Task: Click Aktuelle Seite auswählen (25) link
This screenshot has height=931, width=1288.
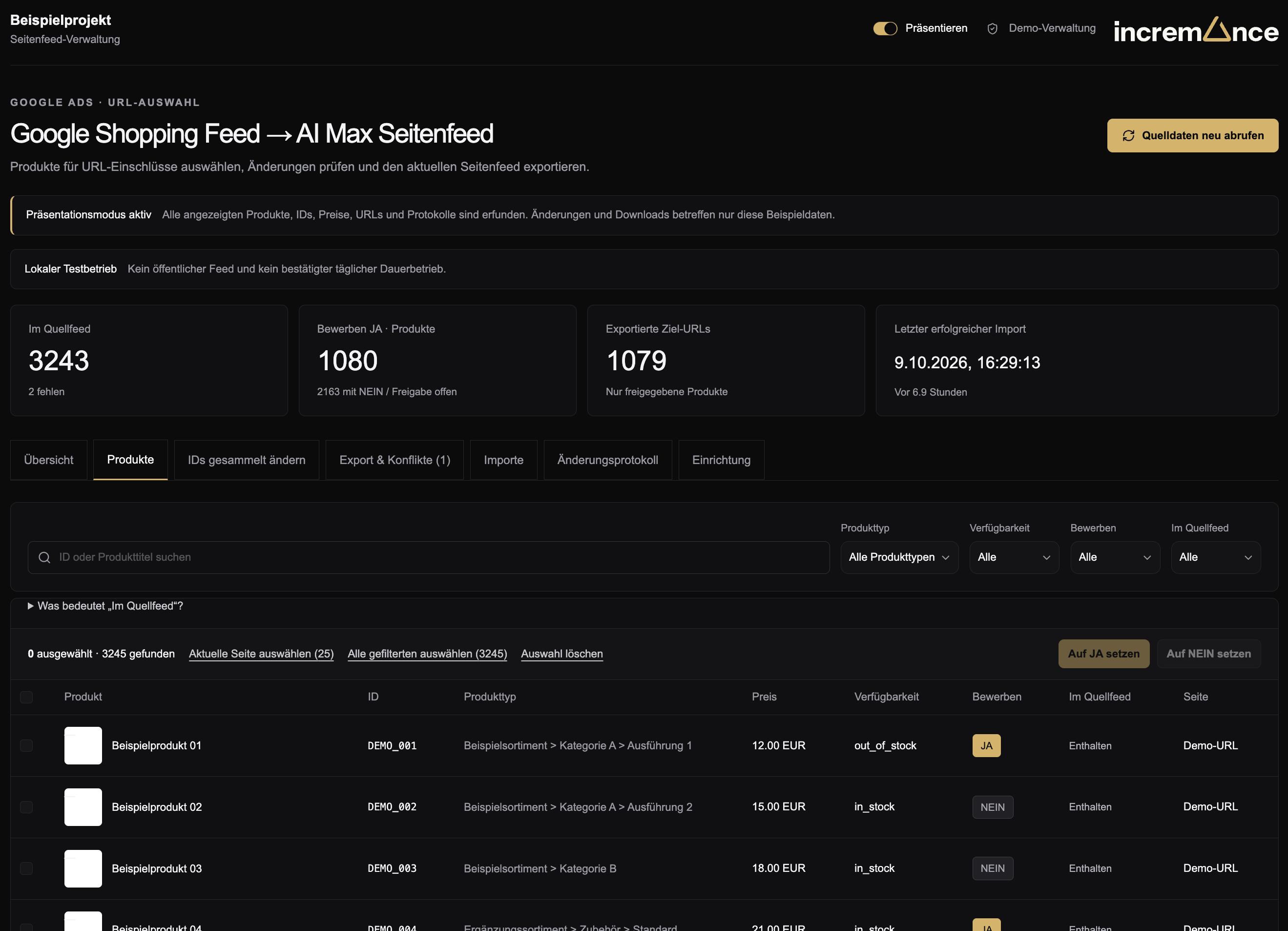Action: [x=261, y=654]
